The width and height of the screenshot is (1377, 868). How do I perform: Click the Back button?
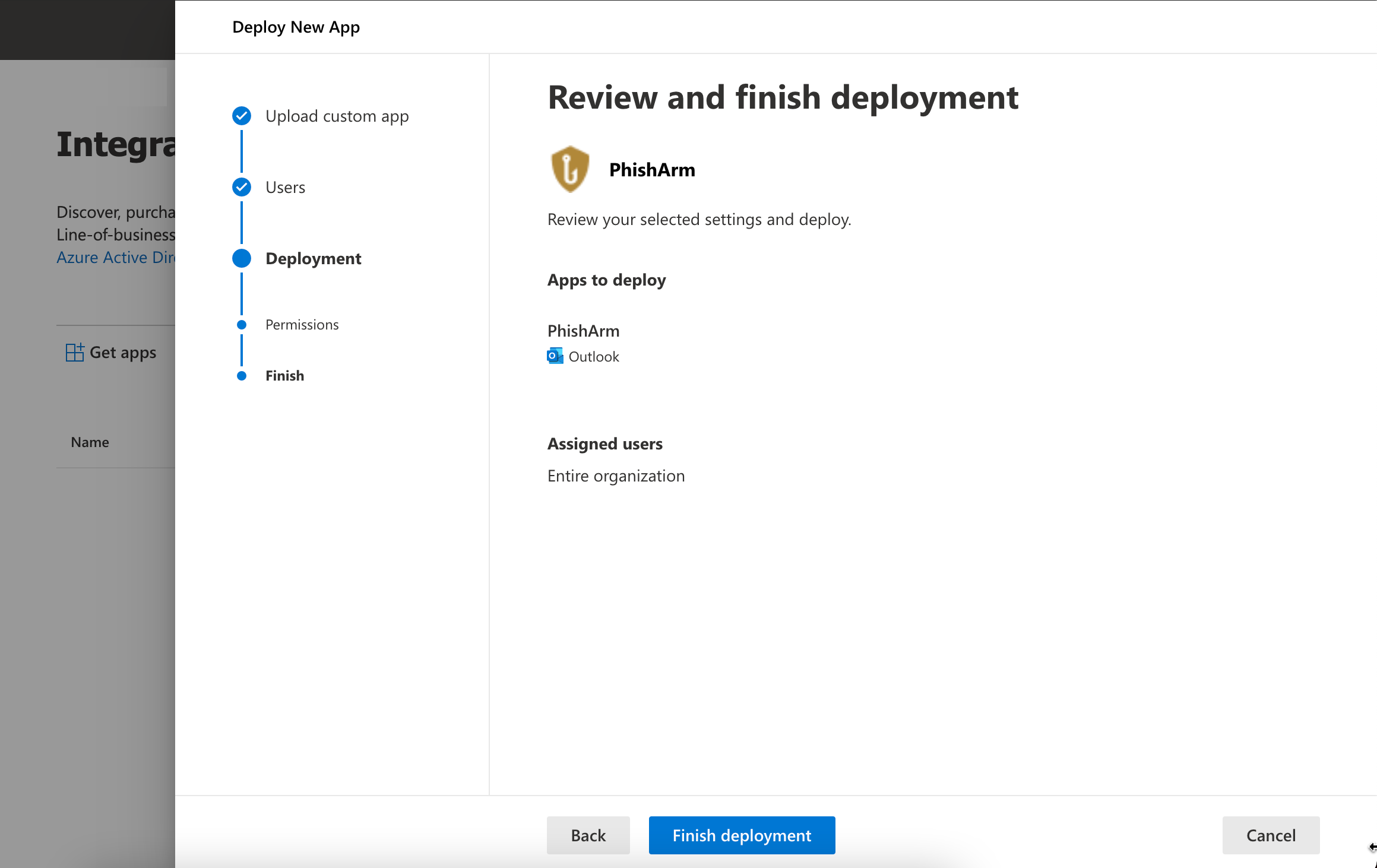pos(588,835)
